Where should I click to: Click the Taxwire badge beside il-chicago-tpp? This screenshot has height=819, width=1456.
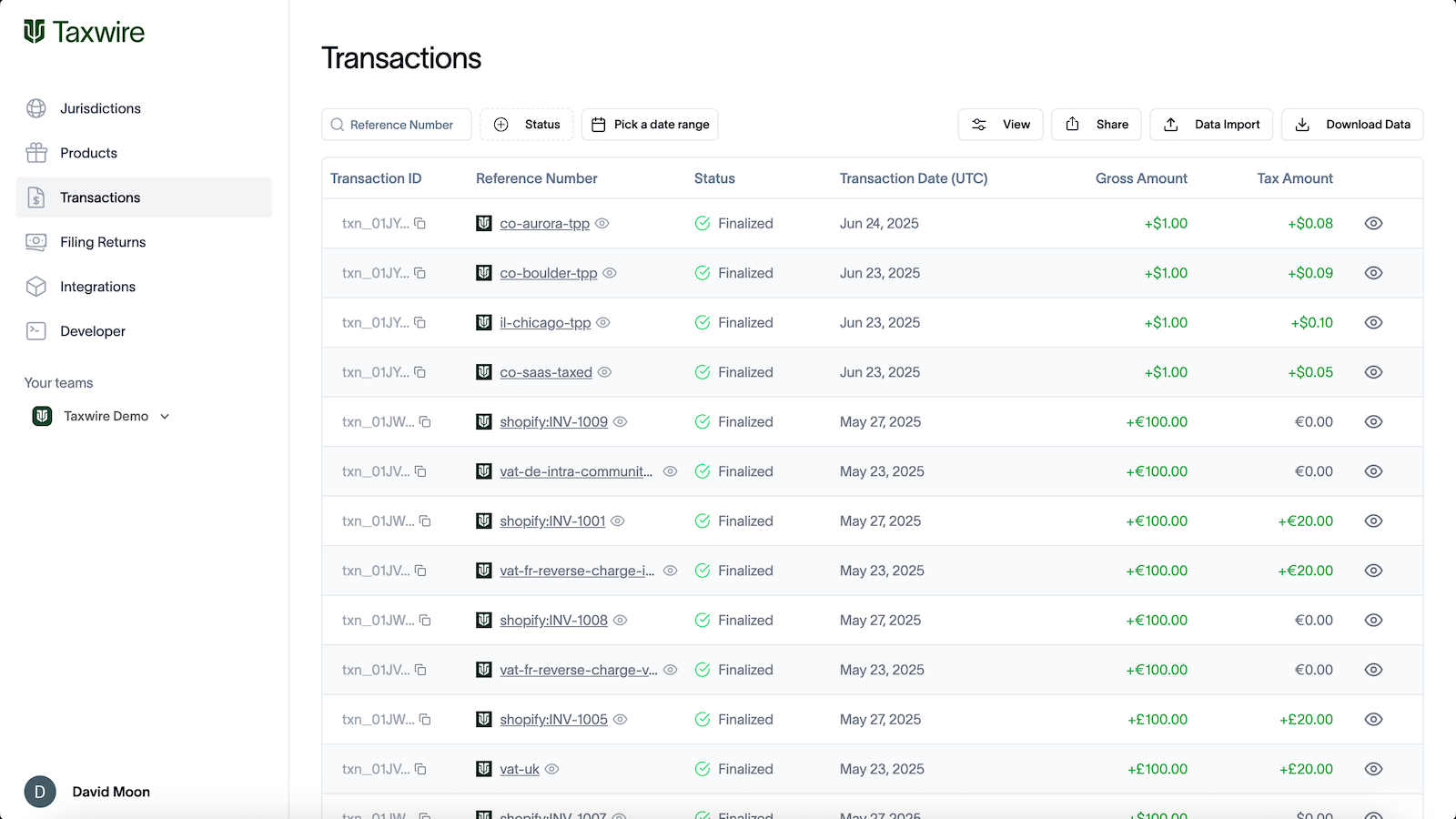click(x=484, y=322)
